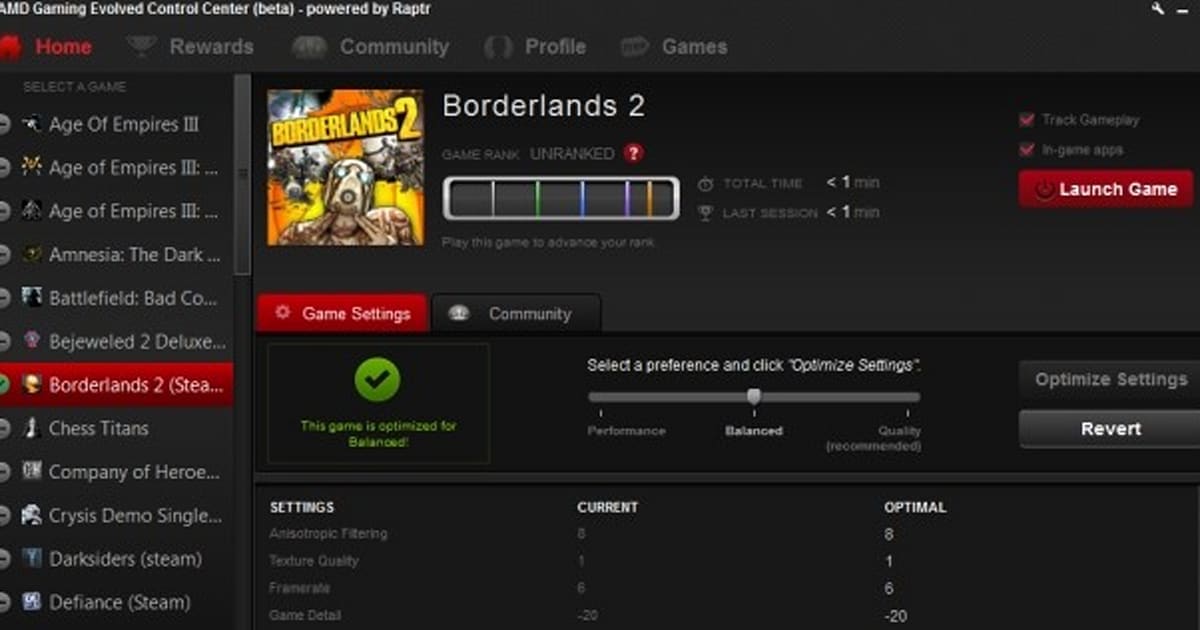Click the Games icon in top bar
Viewport: 1200px width, 630px height.
click(x=634, y=47)
